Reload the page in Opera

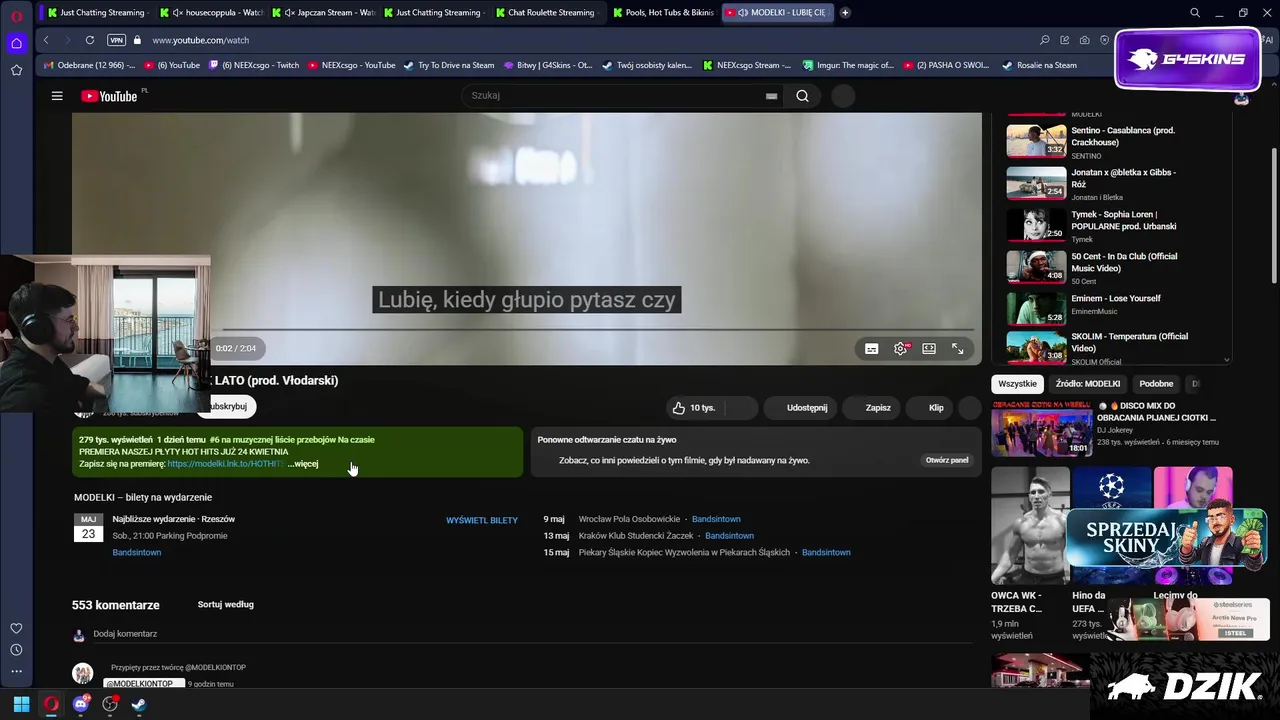pyautogui.click(x=90, y=40)
